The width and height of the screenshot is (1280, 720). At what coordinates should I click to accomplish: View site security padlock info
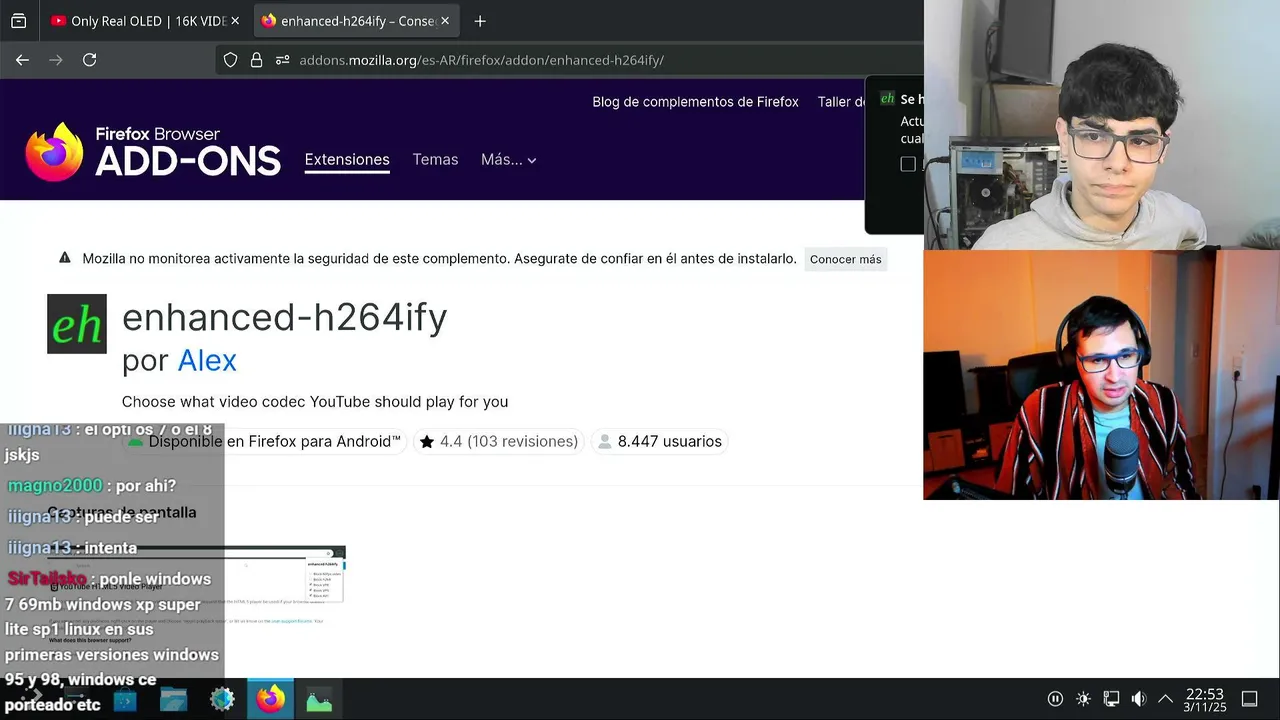256,60
